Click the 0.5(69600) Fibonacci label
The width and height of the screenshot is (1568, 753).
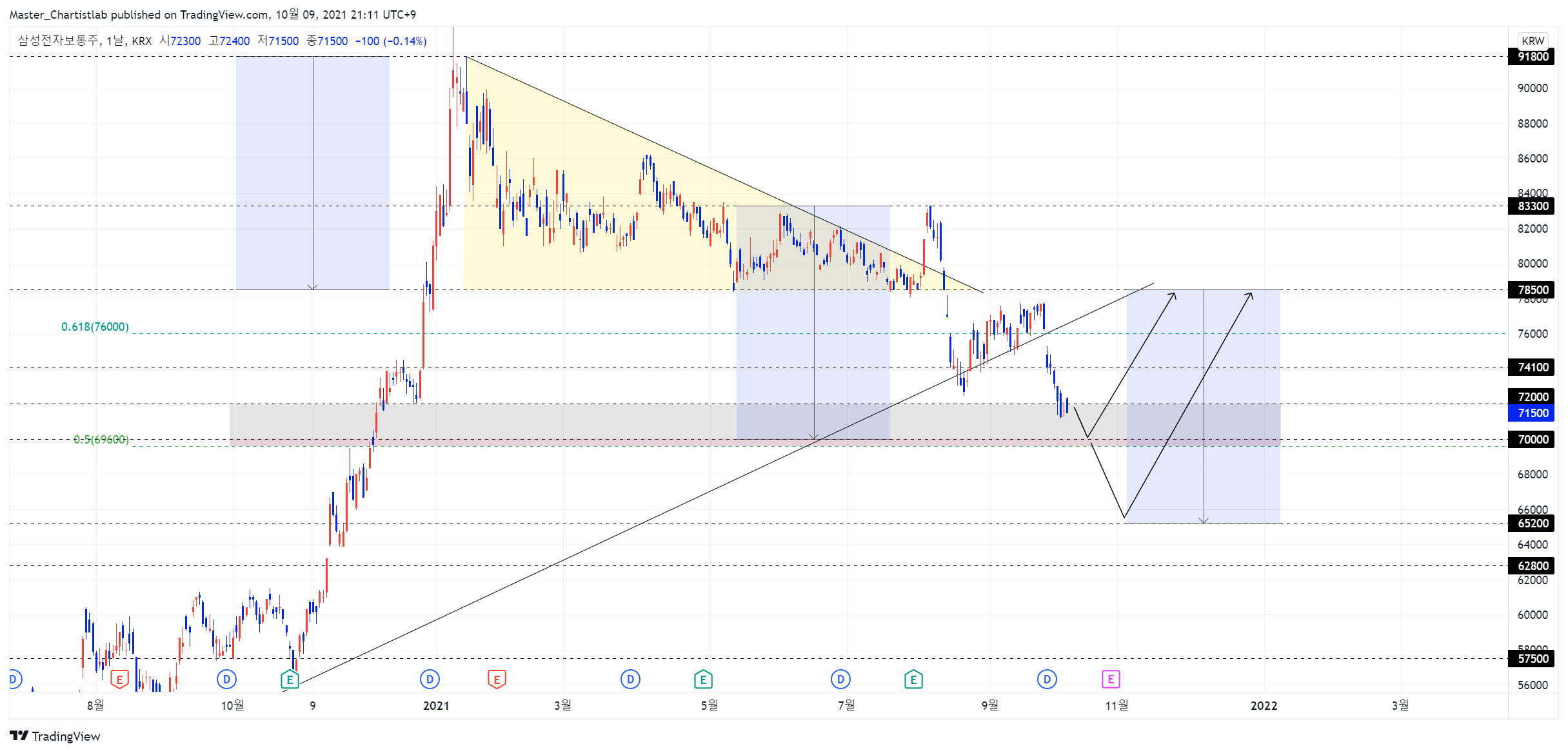(101, 440)
